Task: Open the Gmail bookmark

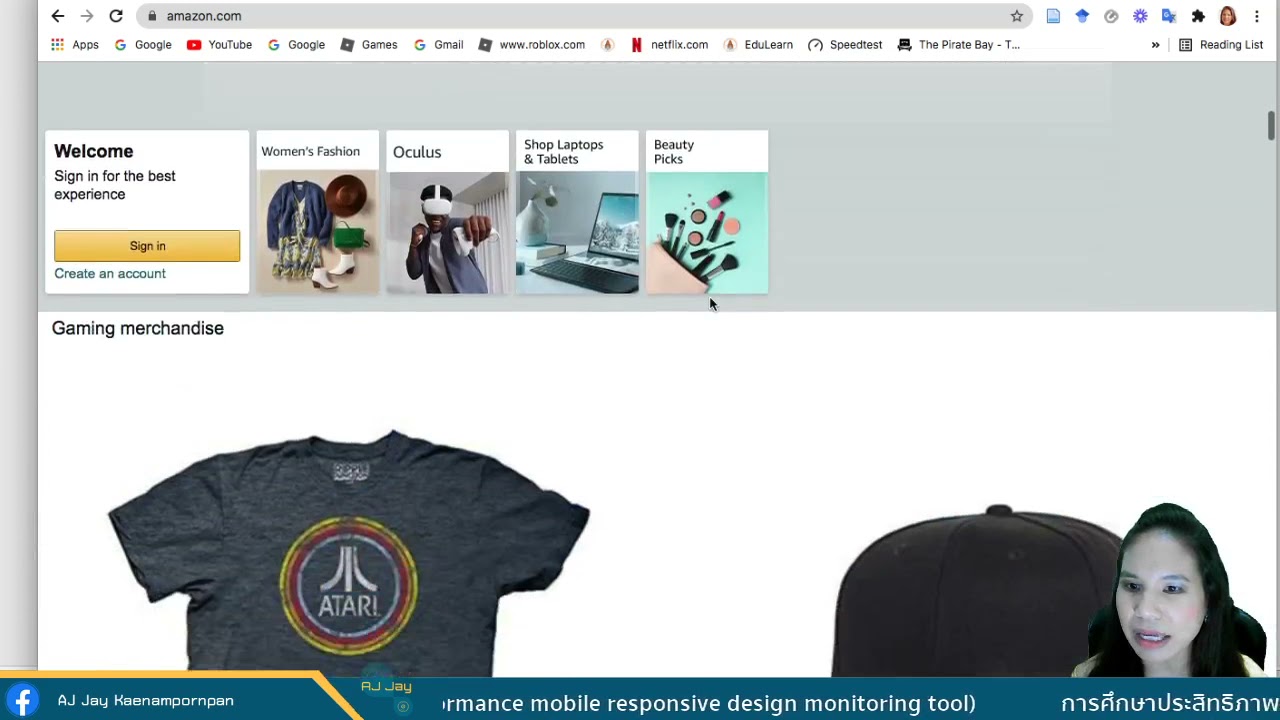Action: tap(439, 45)
